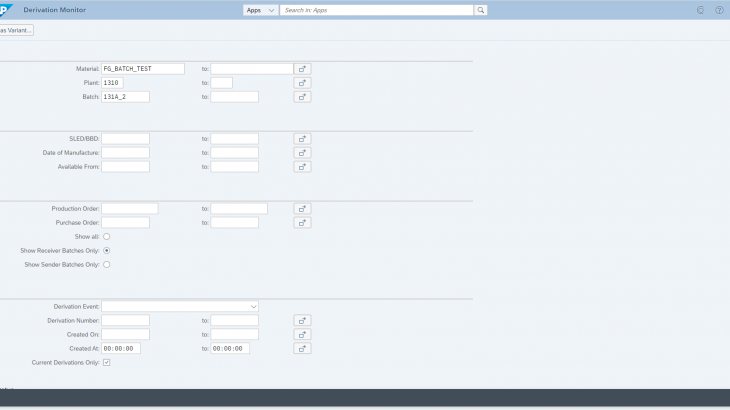Viewport: 730px width, 410px height.
Task: Click multiple selection icon for Production Order
Action: pyautogui.click(x=302, y=209)
